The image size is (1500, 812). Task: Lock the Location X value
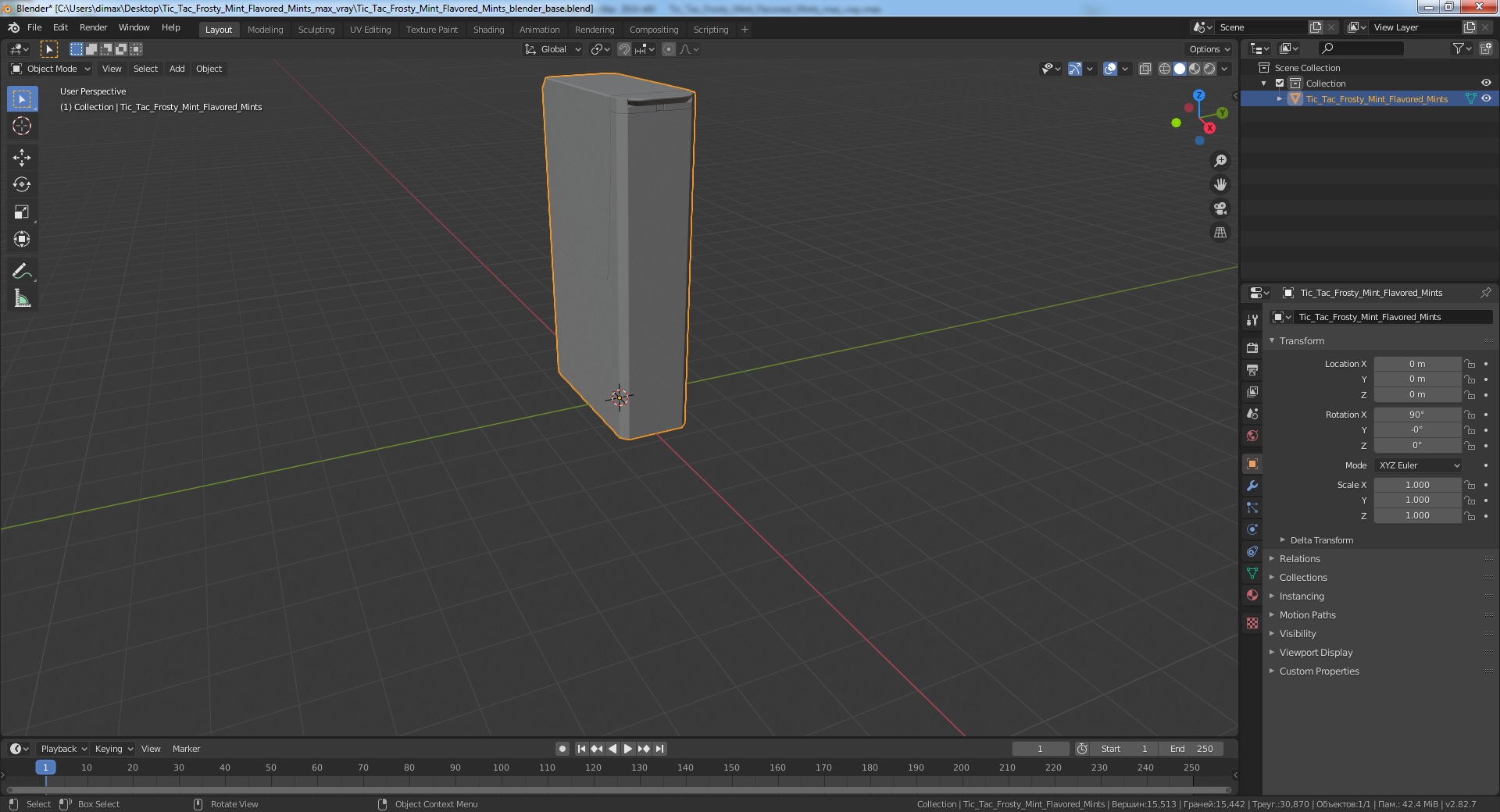1470,364
